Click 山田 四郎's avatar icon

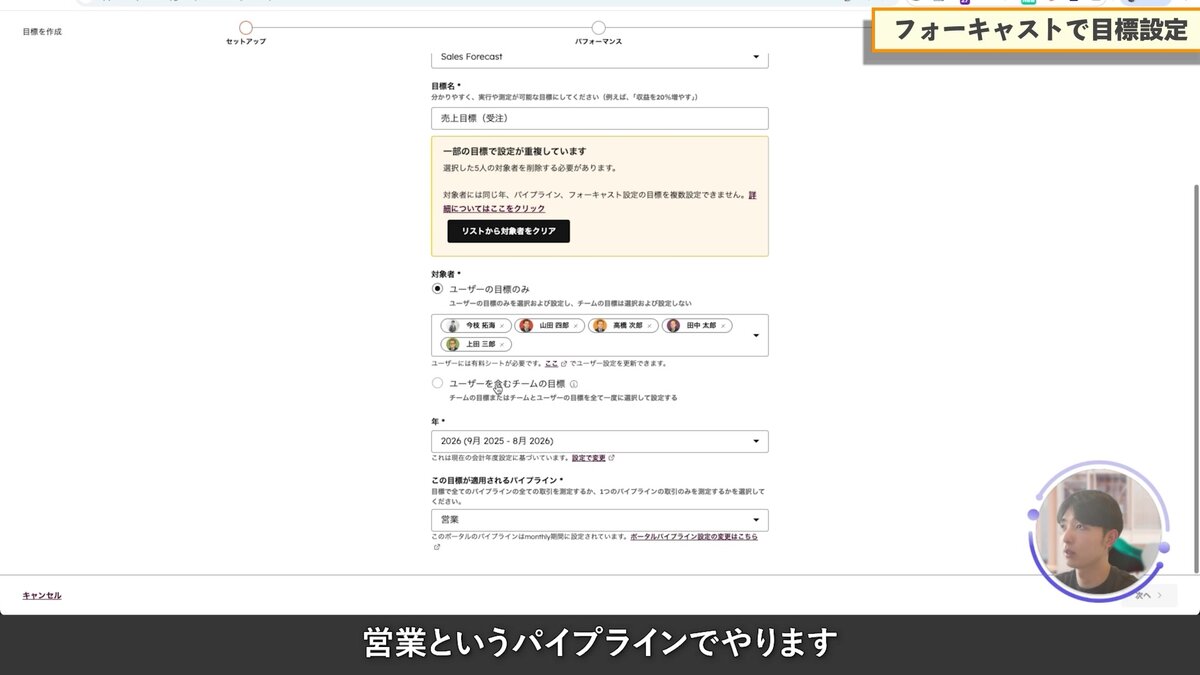[529, 325]
